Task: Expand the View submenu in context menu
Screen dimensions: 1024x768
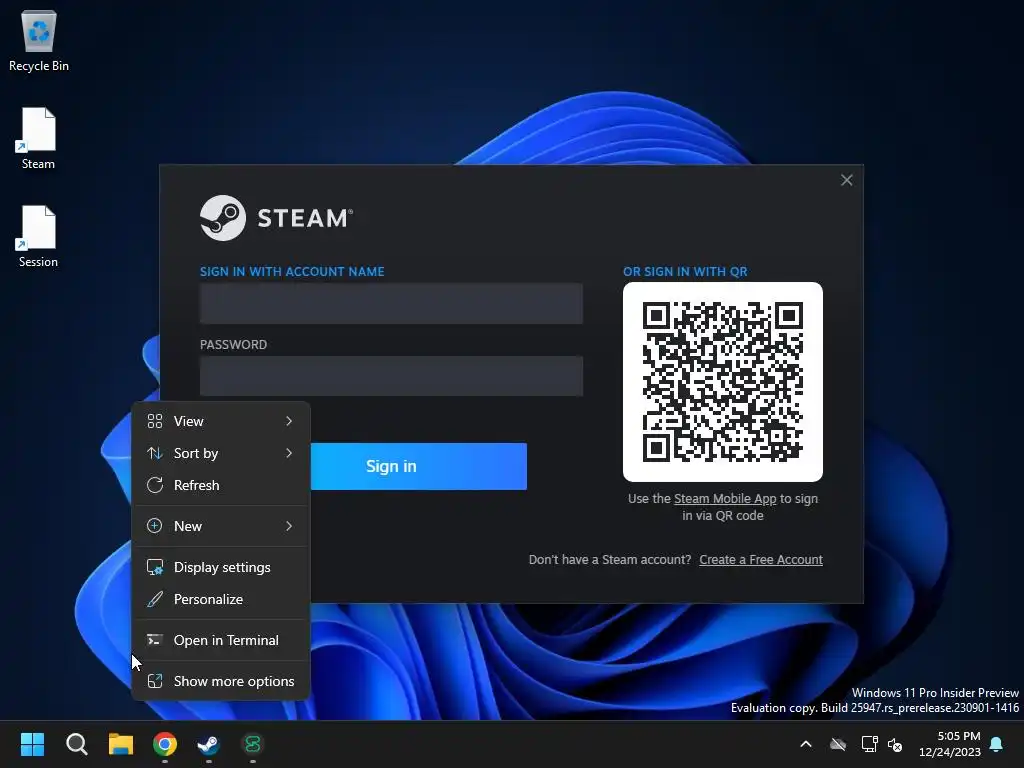Action: [221, 421]
